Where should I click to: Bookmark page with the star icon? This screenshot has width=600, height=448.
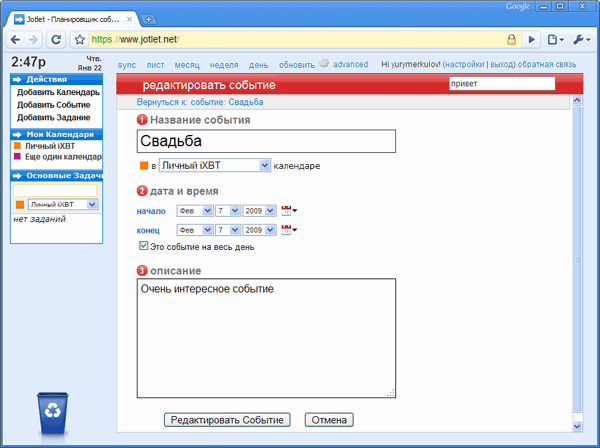[80, 39]
